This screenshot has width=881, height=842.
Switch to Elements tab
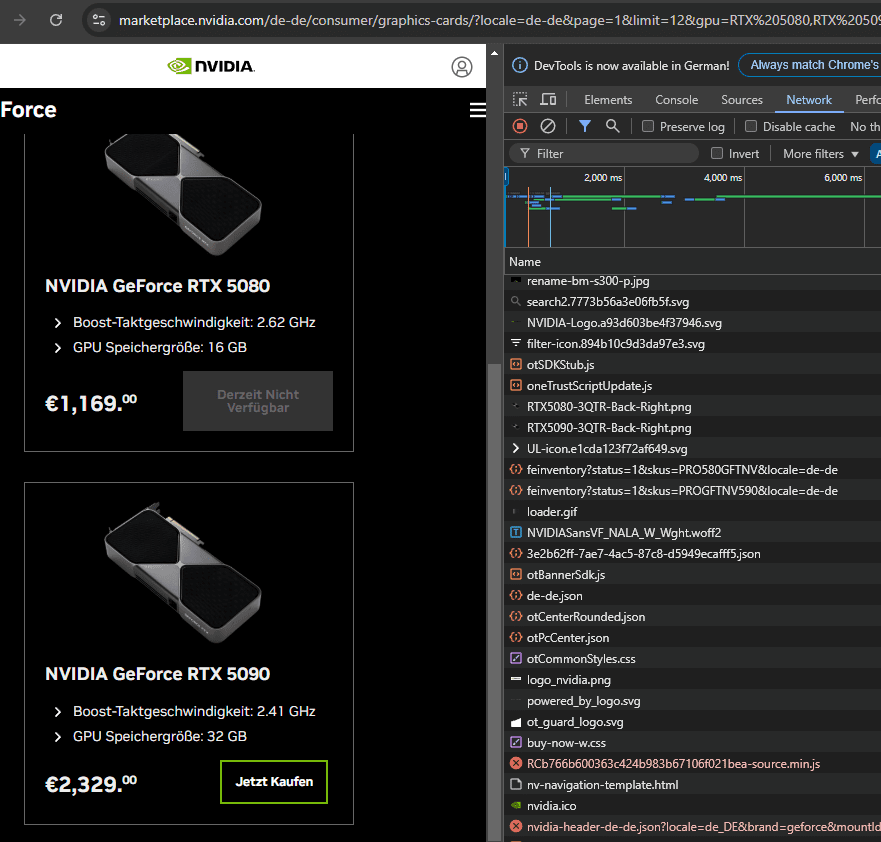pyautogui.click(x=608, y=99)
